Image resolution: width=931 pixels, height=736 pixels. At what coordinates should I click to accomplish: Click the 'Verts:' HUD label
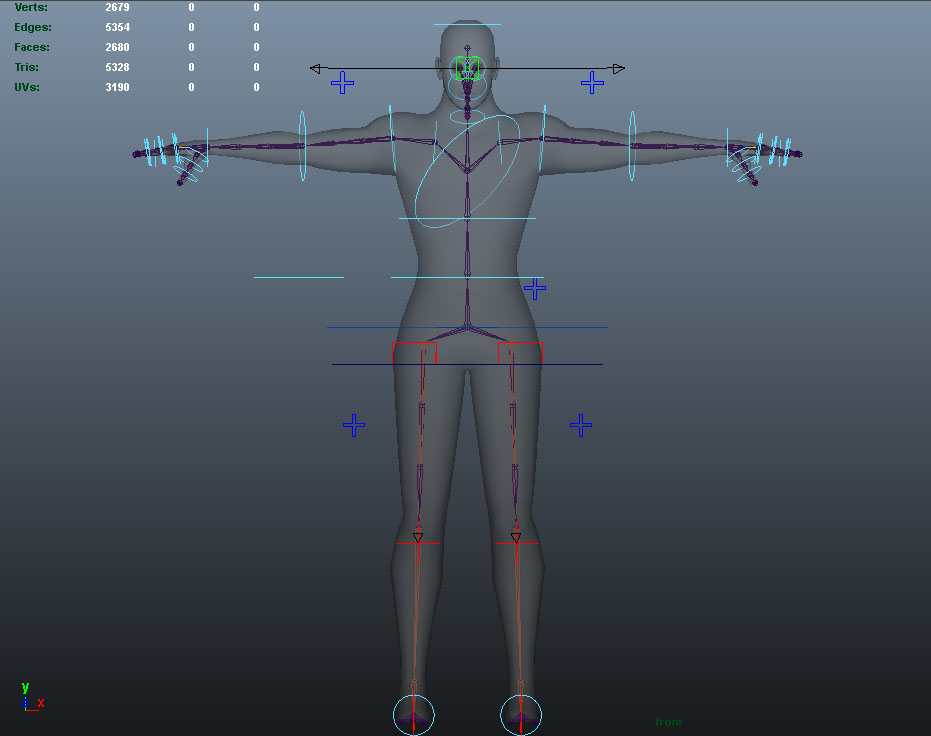pyautogui.click(x=31, y=7)
